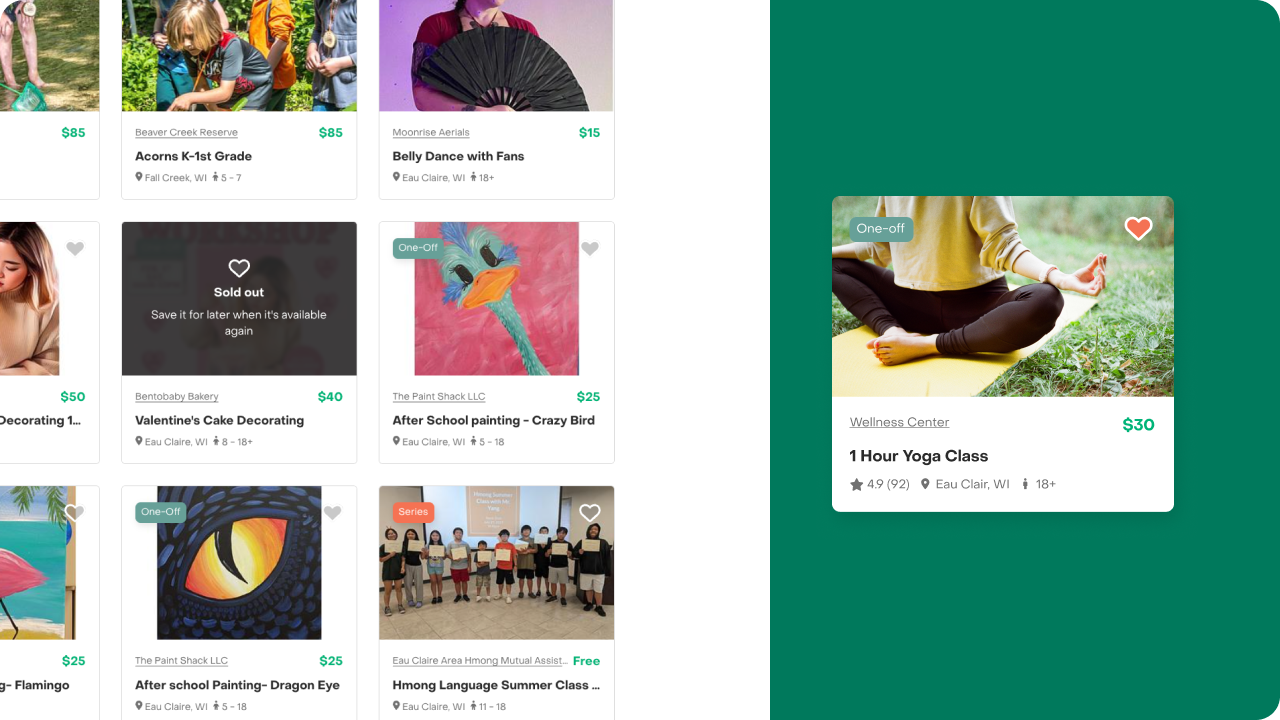Open the 1 Hour Yoga Class title
1280x720 pixels.
[919, 456]
